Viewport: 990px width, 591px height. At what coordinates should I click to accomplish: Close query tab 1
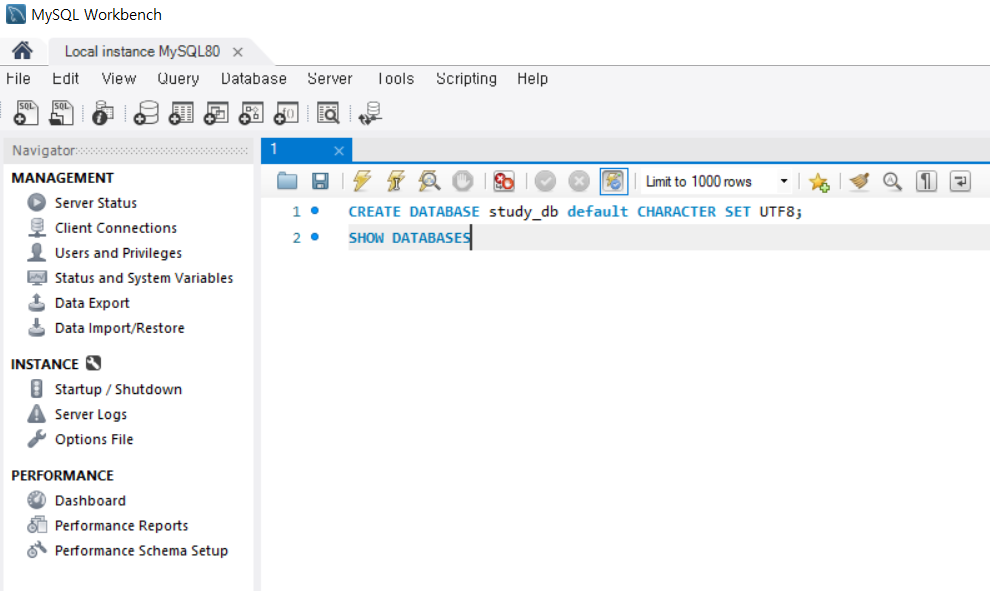point(339,150)
